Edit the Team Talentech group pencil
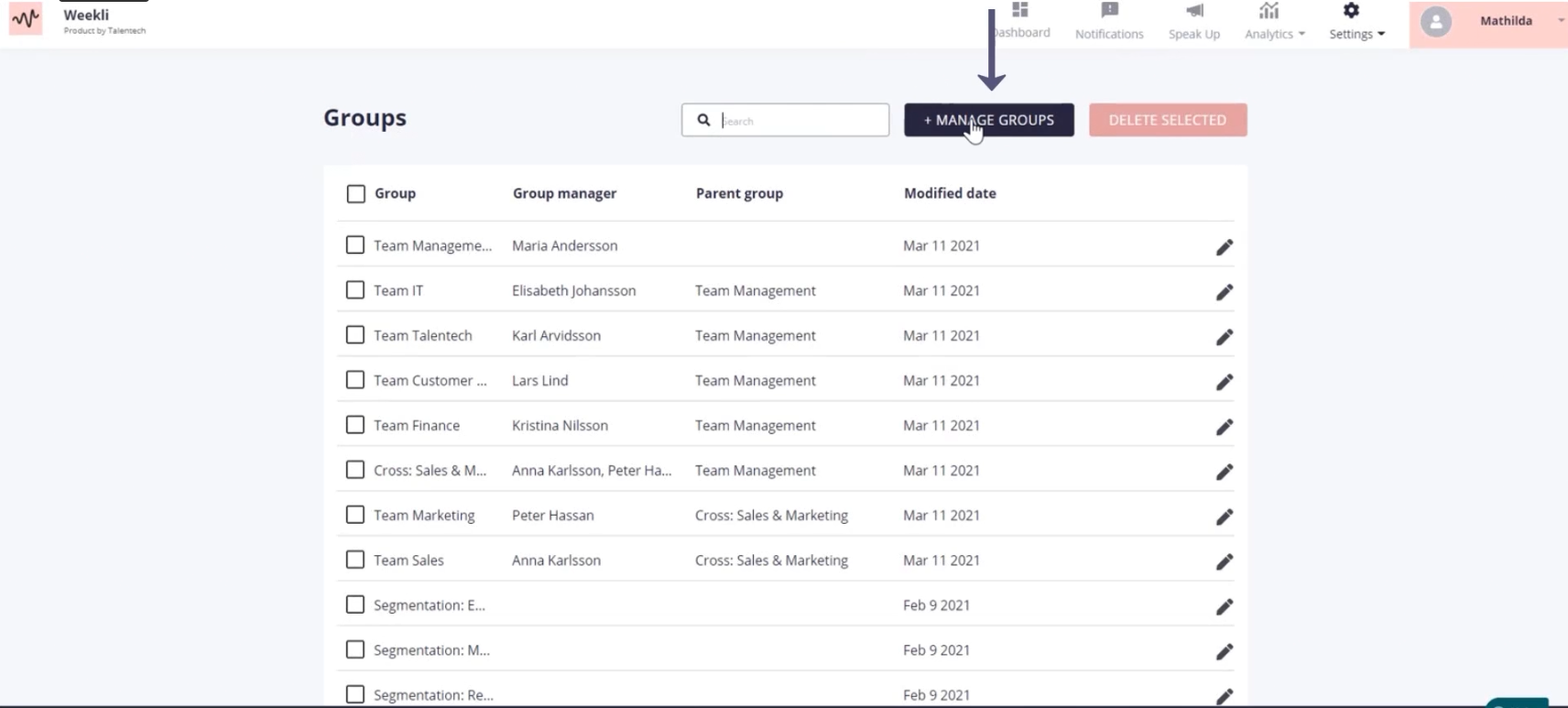 [x=1224, y=337]
